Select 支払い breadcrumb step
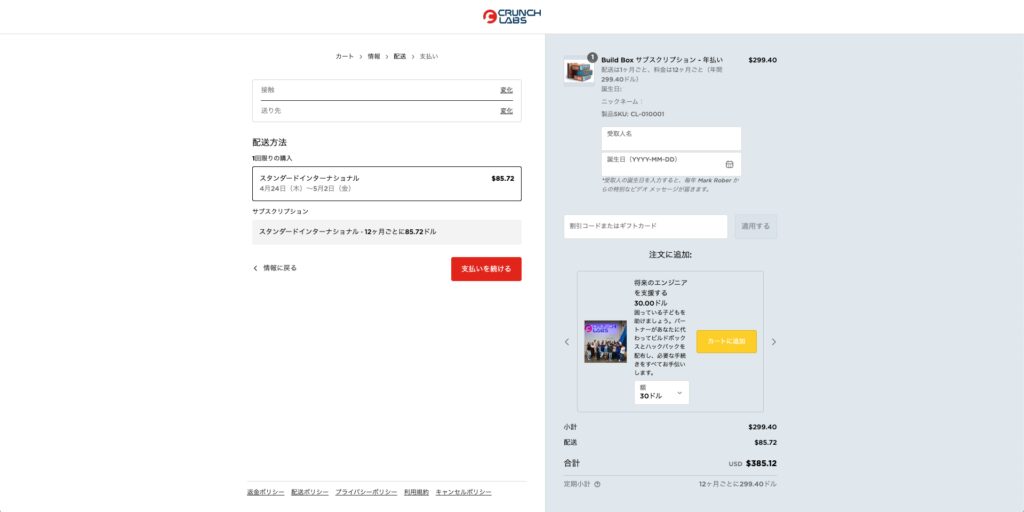Screen dimensions: 1024x512 pyautogui.click(x=429, y=57)
